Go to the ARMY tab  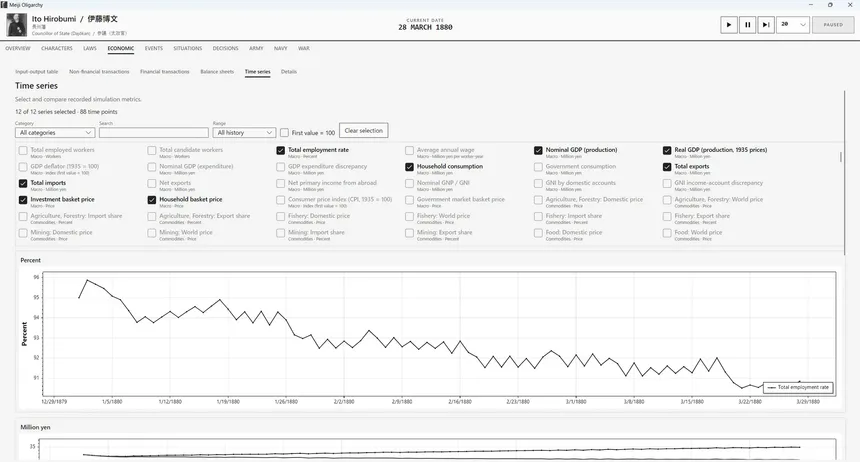point(256,48)
